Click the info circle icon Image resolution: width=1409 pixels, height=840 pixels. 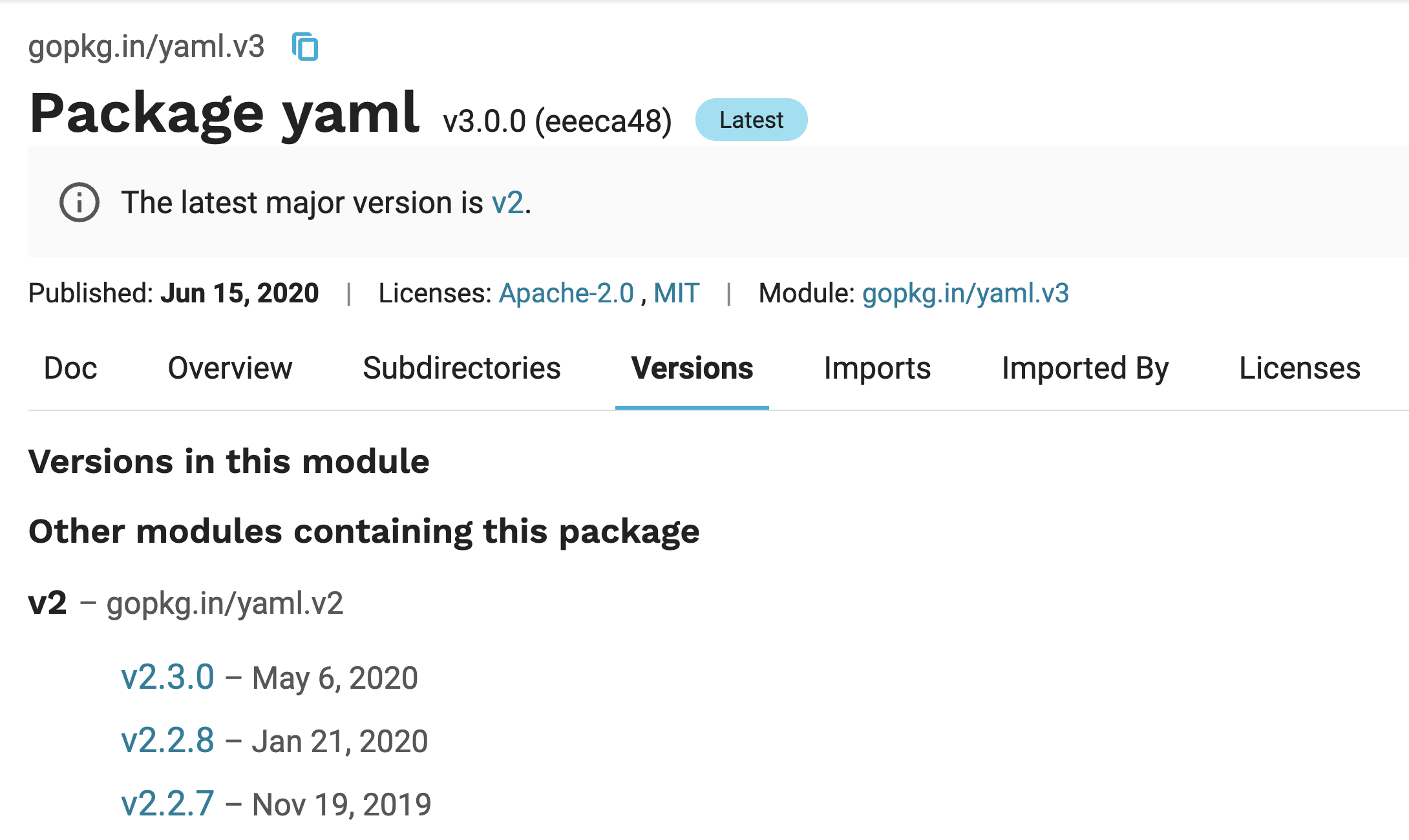pyautogui.click(x=79, y=202)
